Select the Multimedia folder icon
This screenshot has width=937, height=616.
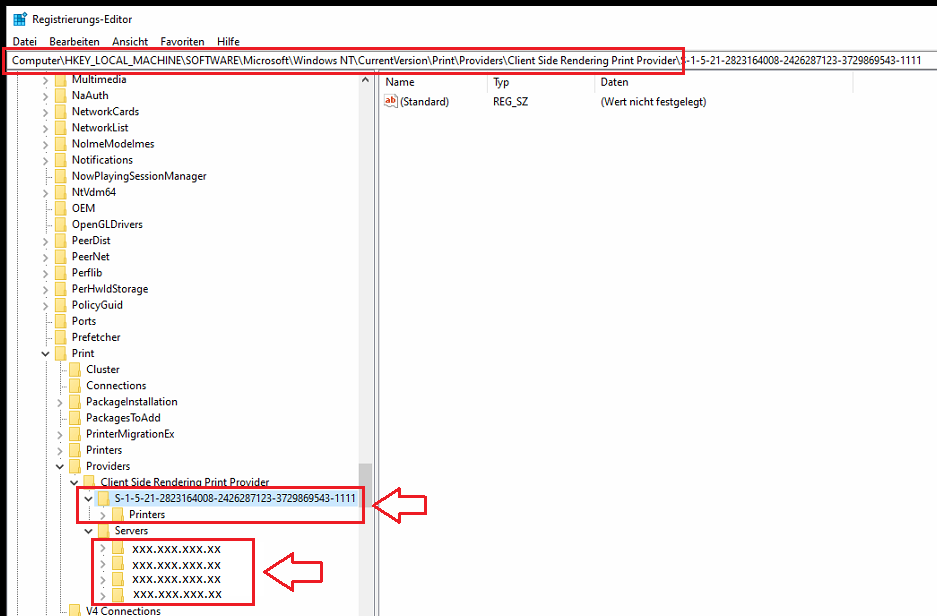(60, 79)
